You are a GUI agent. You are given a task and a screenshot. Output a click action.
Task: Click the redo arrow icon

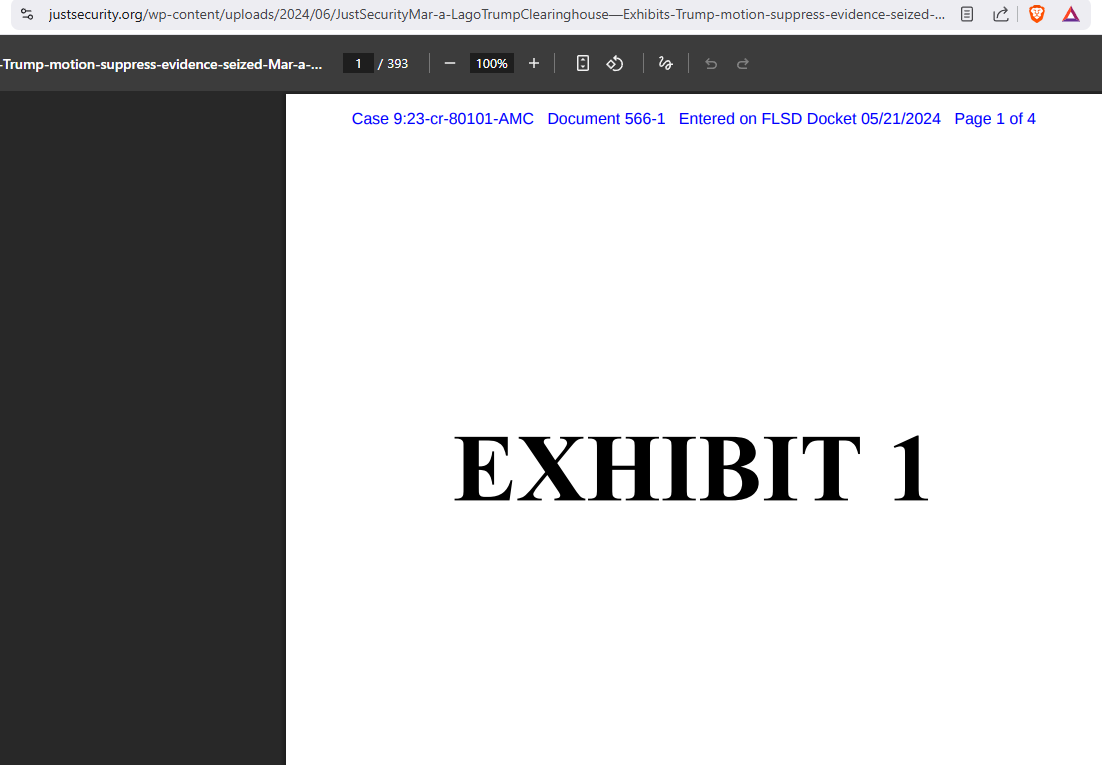click(742, 64)
